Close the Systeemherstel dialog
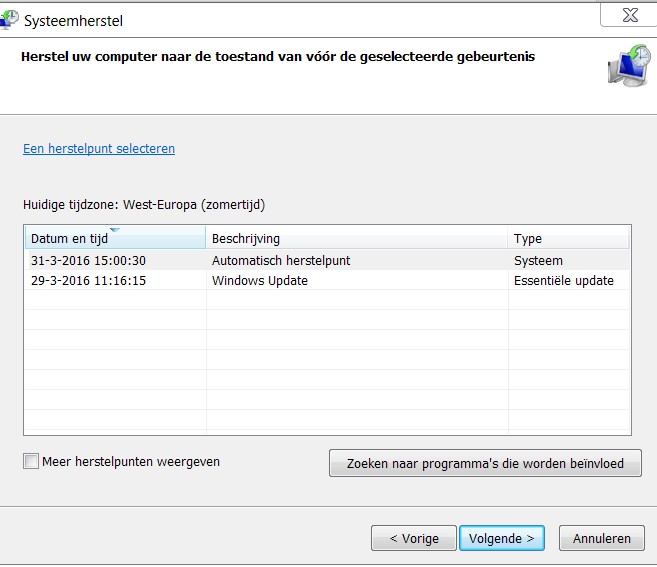 click(630, 15)
